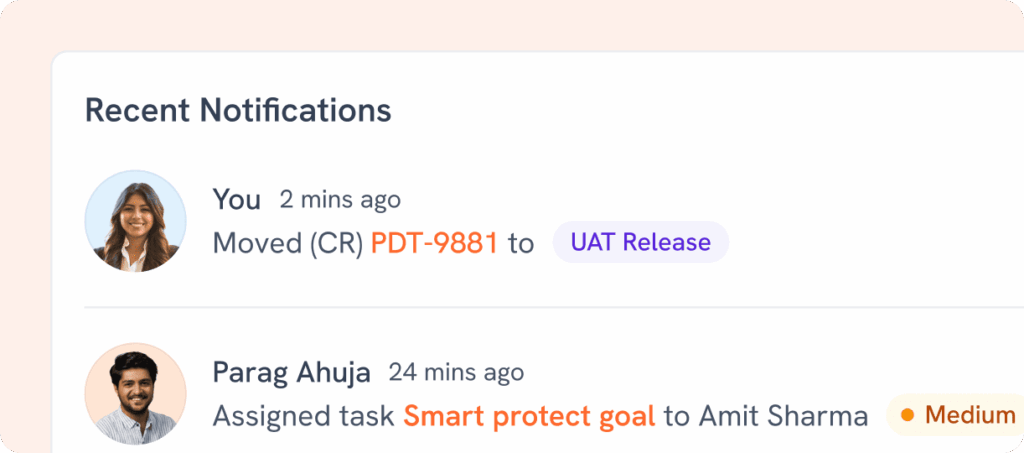Viewport: 1024px width, 453px height.
Task: Click the orange dot in Medium badge
Action: tap(908, 415)
